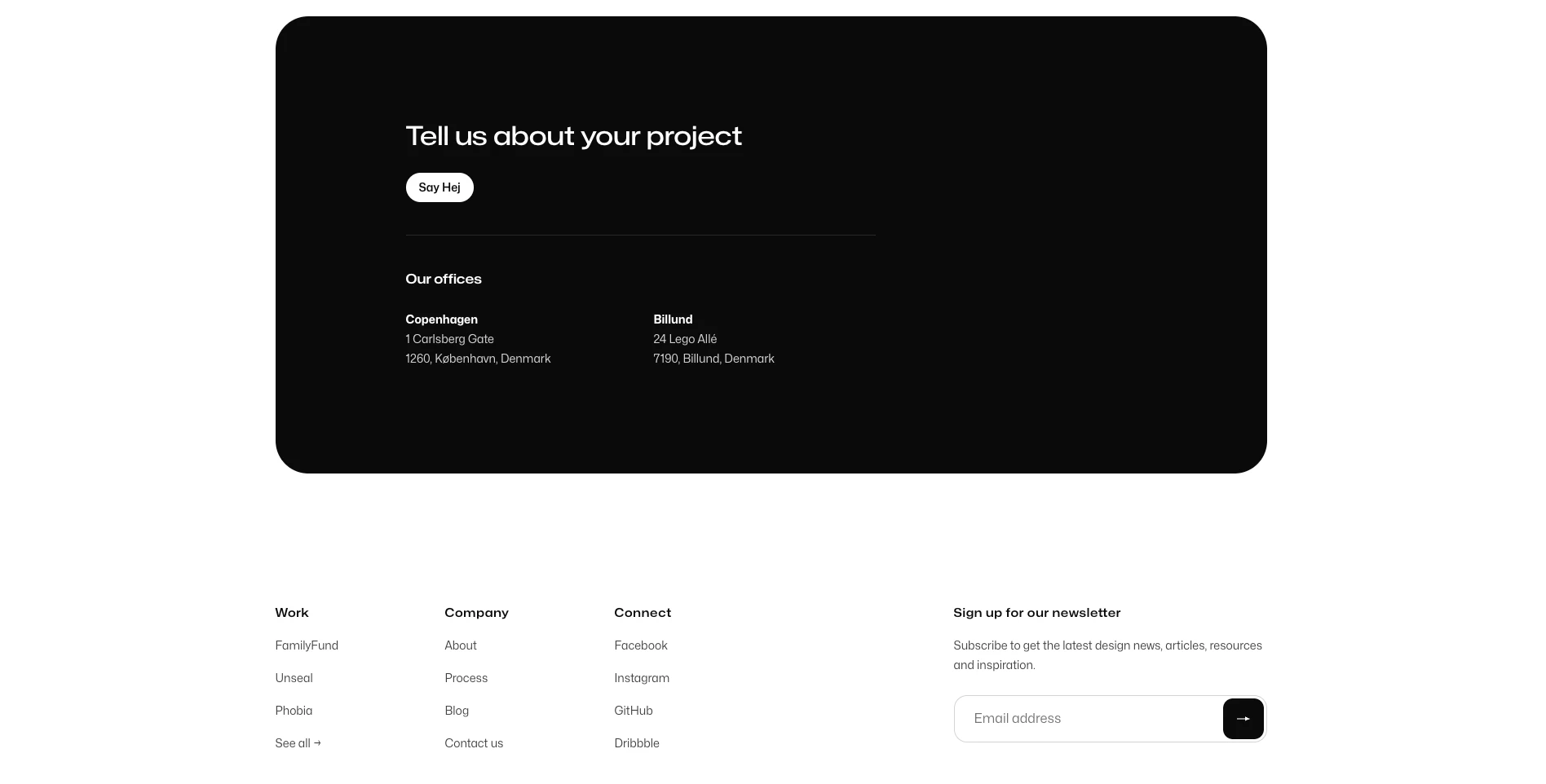Follow the See all link
Viewport: 1546px width, 784px height.
click(x=298, y=743)
